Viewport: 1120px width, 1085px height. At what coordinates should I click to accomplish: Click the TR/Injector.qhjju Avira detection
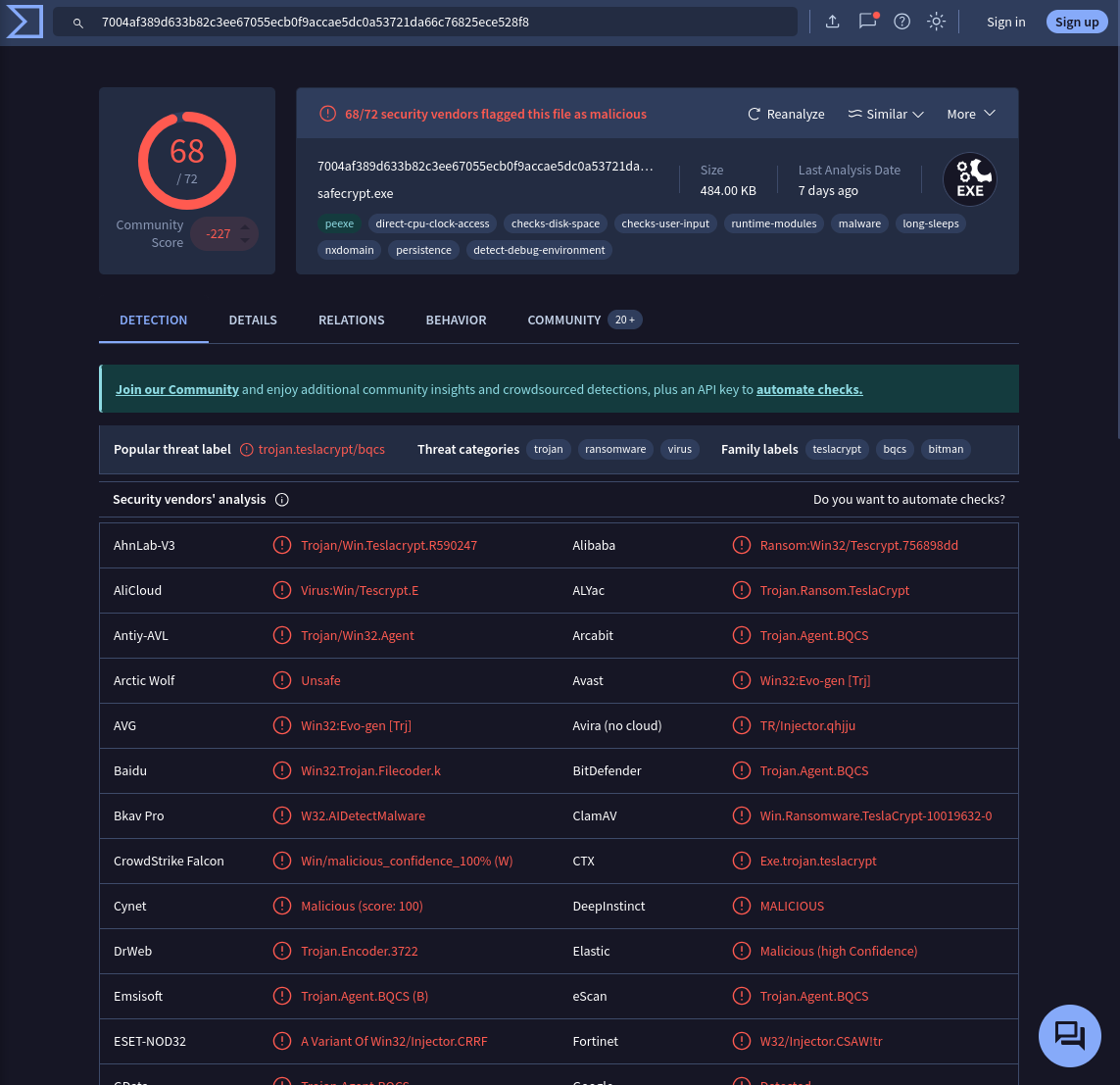pos(807,725)
